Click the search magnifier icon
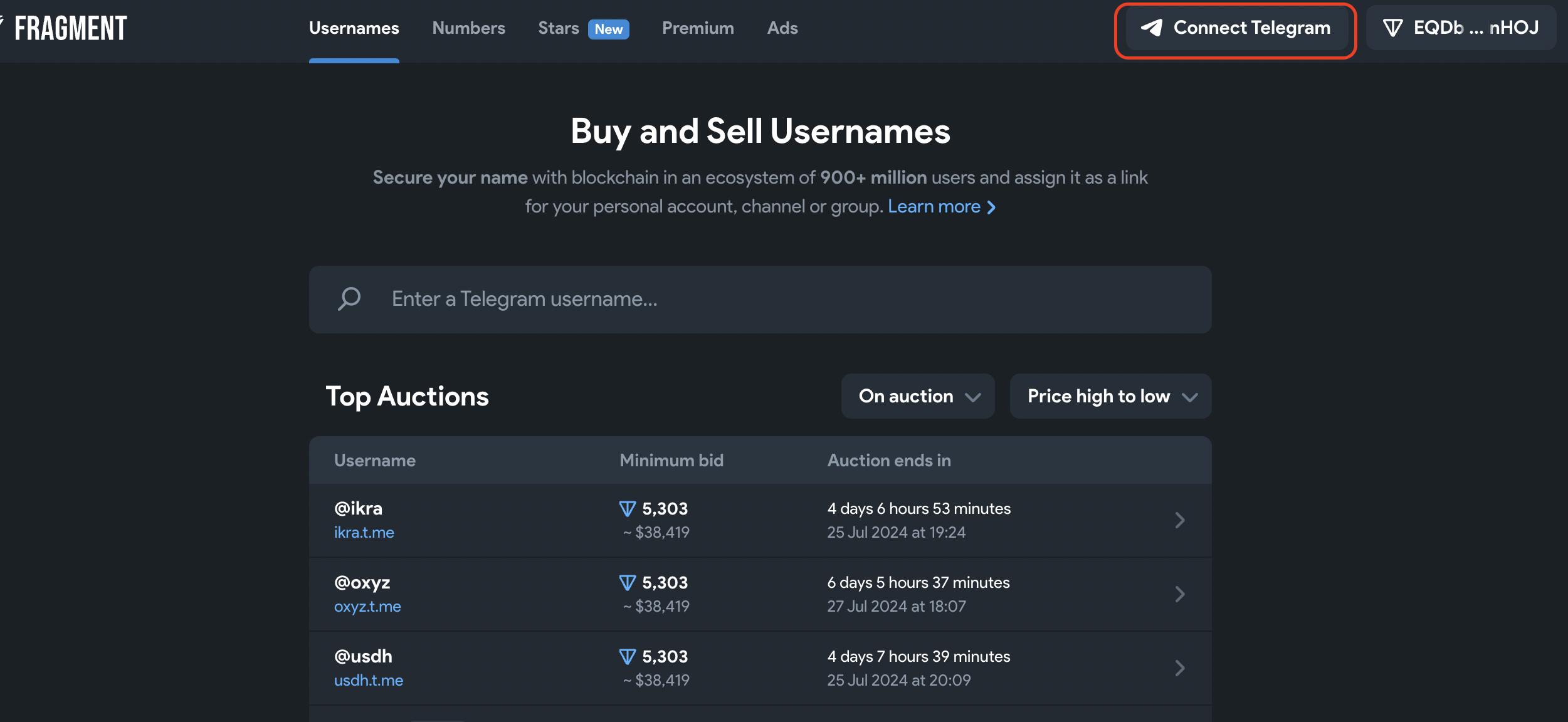 (349, 299)
